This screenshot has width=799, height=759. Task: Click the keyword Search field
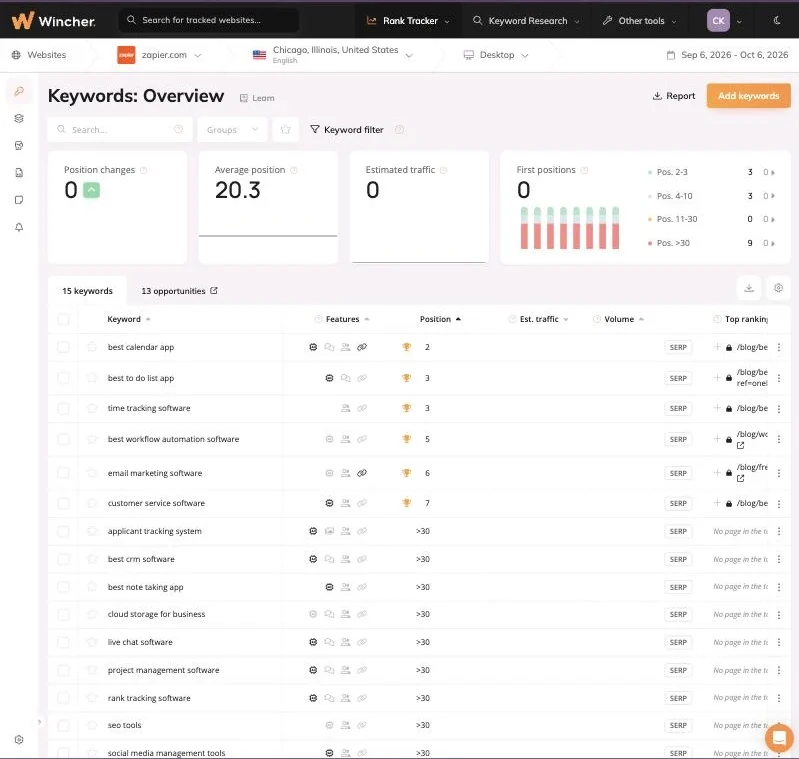point(120,129)
